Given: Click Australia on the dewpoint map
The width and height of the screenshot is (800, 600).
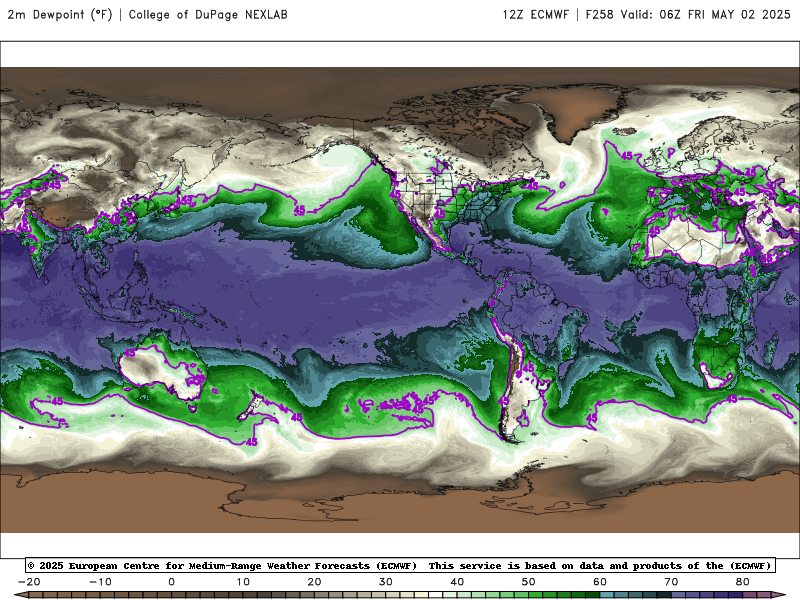Looking at the screenshot, I should click(x=163, y=372).
